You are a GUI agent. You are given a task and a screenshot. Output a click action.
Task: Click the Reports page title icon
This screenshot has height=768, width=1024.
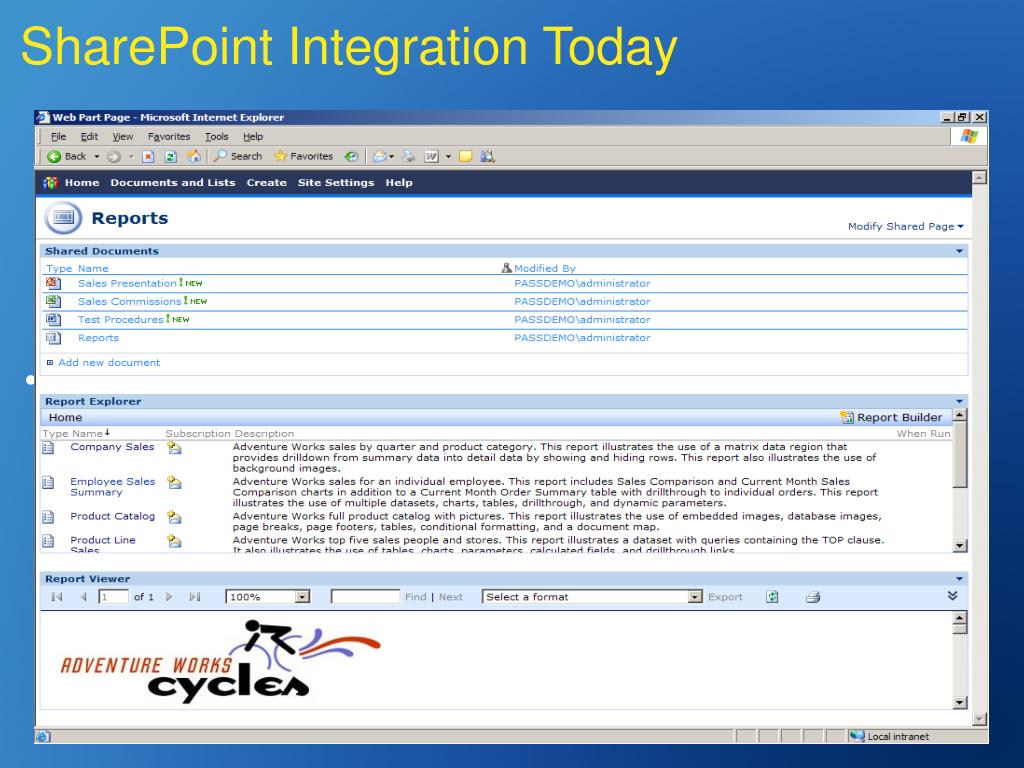click(x=63, y=217)
